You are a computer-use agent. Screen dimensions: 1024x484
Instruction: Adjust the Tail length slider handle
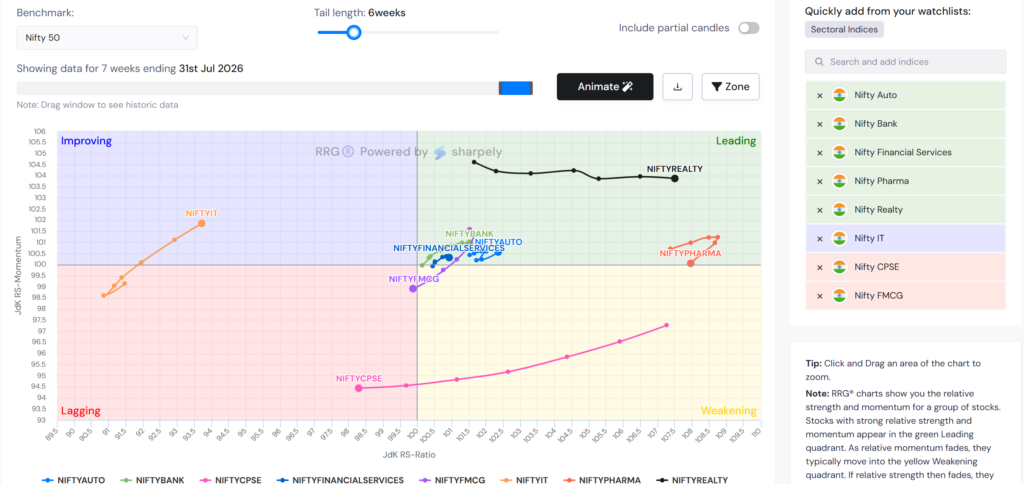click(354, 32)
